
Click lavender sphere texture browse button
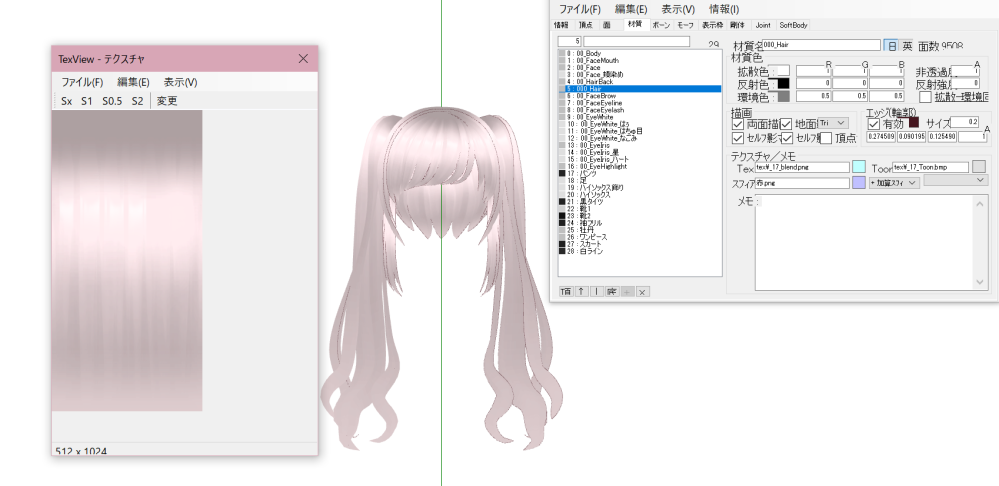(x=859, y=183)
